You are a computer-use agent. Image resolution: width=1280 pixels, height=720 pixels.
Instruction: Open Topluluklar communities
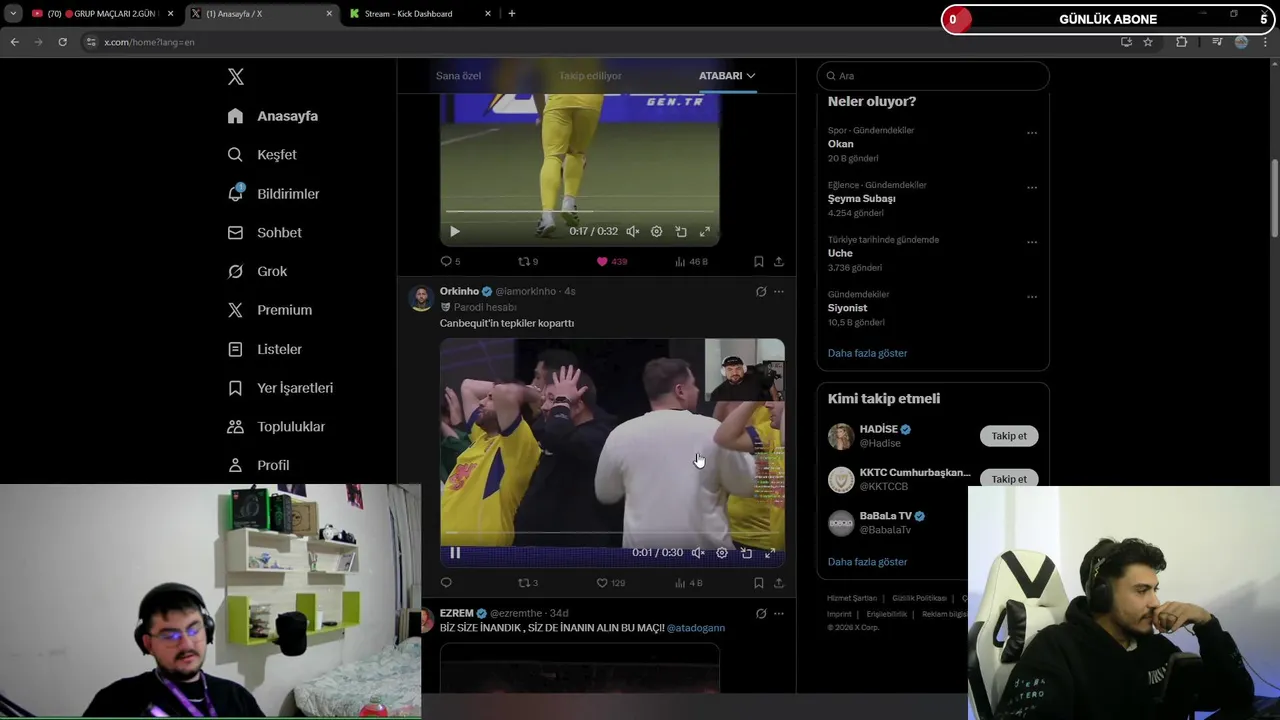pyautogui.click(x=276, y=426)
